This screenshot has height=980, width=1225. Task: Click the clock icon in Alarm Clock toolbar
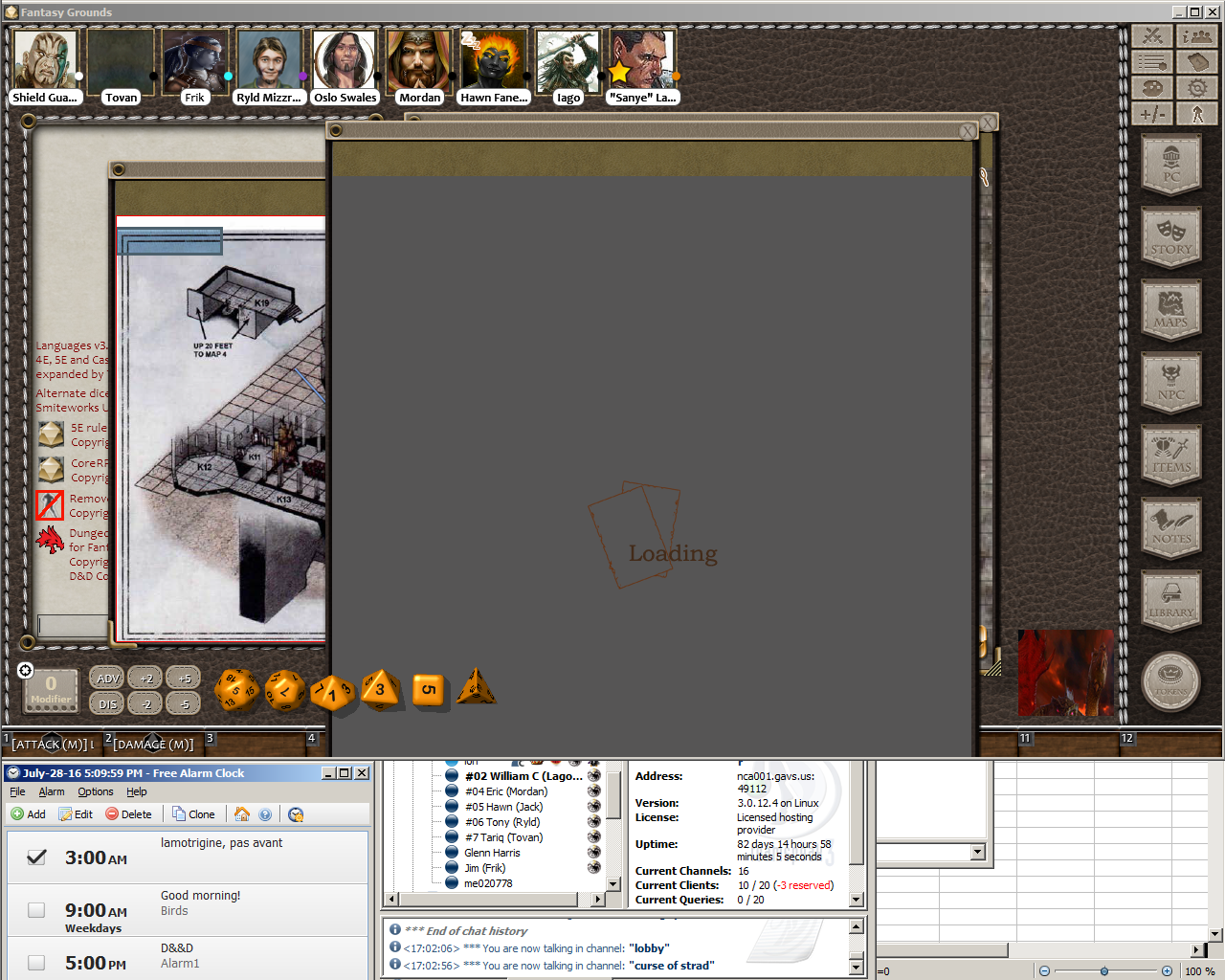point(296,814)
